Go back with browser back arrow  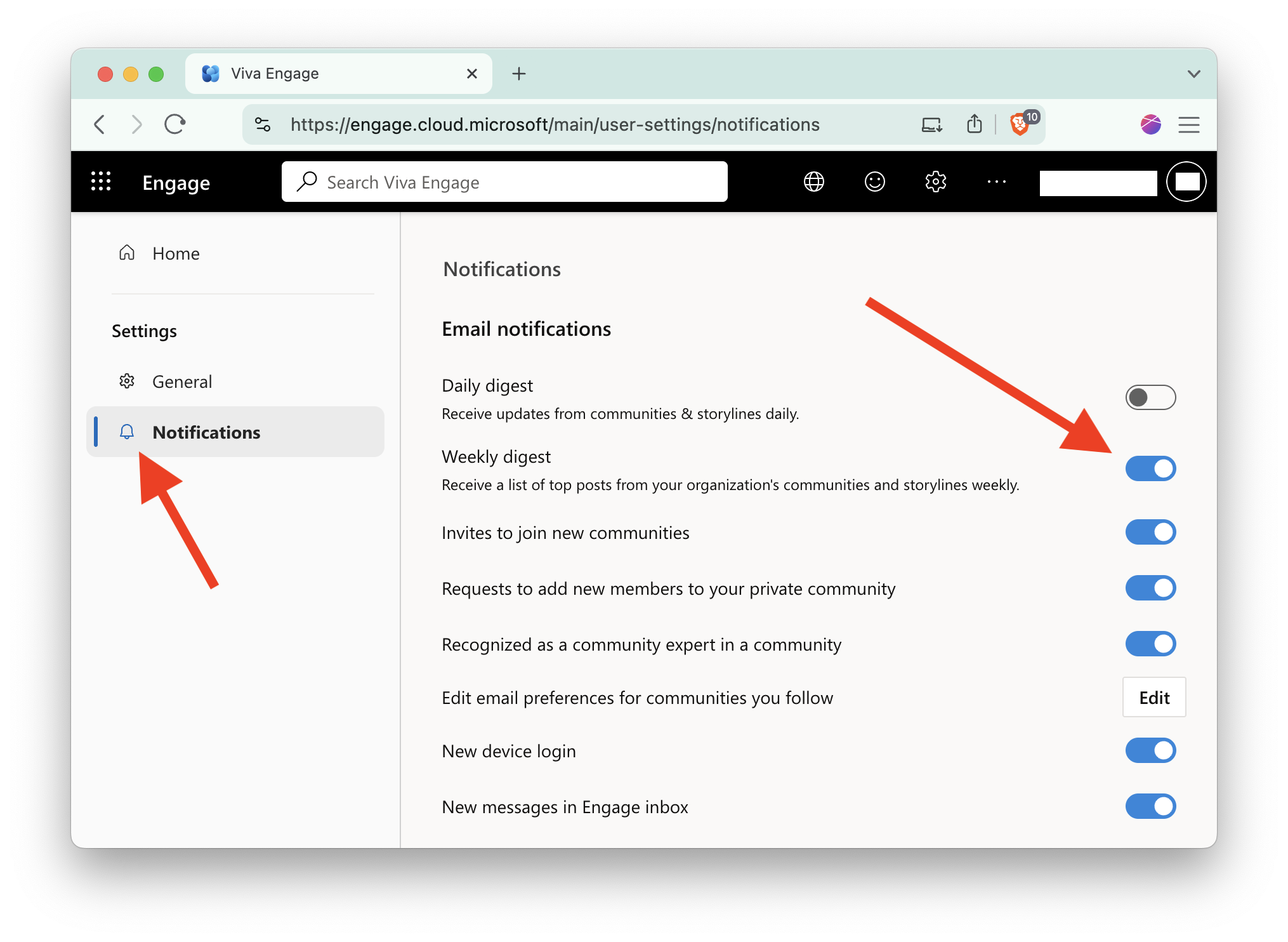tap(100, 124)
